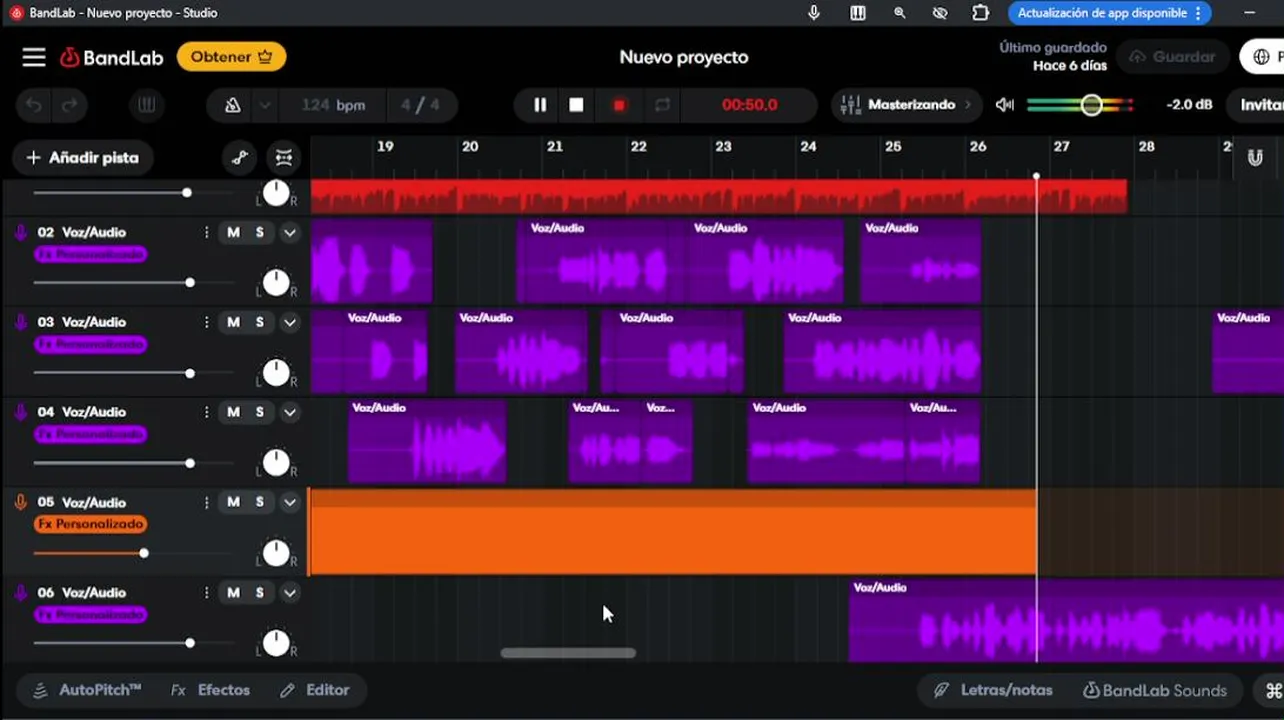This screenshot has height=720, width=1284.
Task: Open the metronome options dropdown arrow
Action: click(x=265, y=105)
